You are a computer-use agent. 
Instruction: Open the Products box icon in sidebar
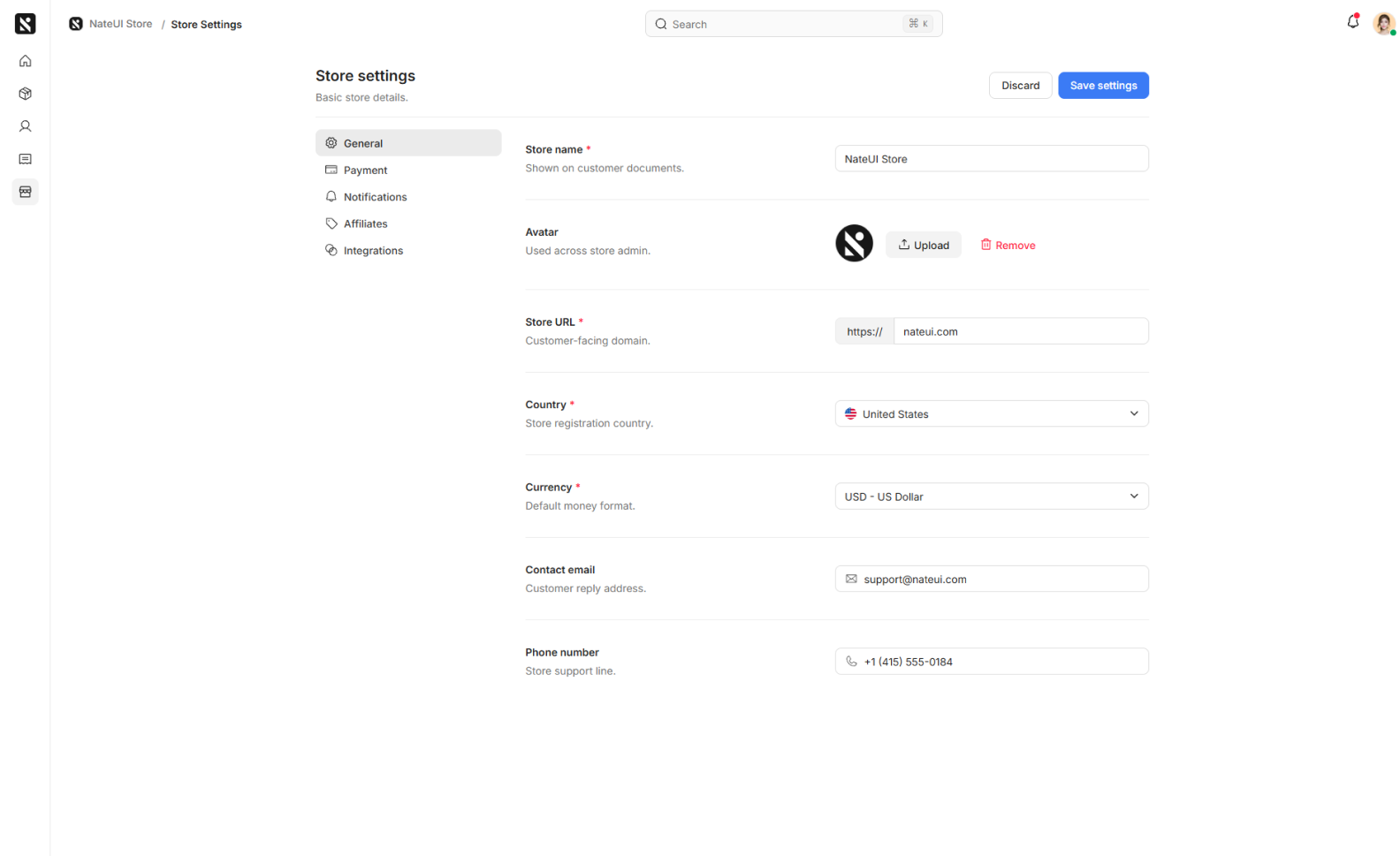(26, 94)
